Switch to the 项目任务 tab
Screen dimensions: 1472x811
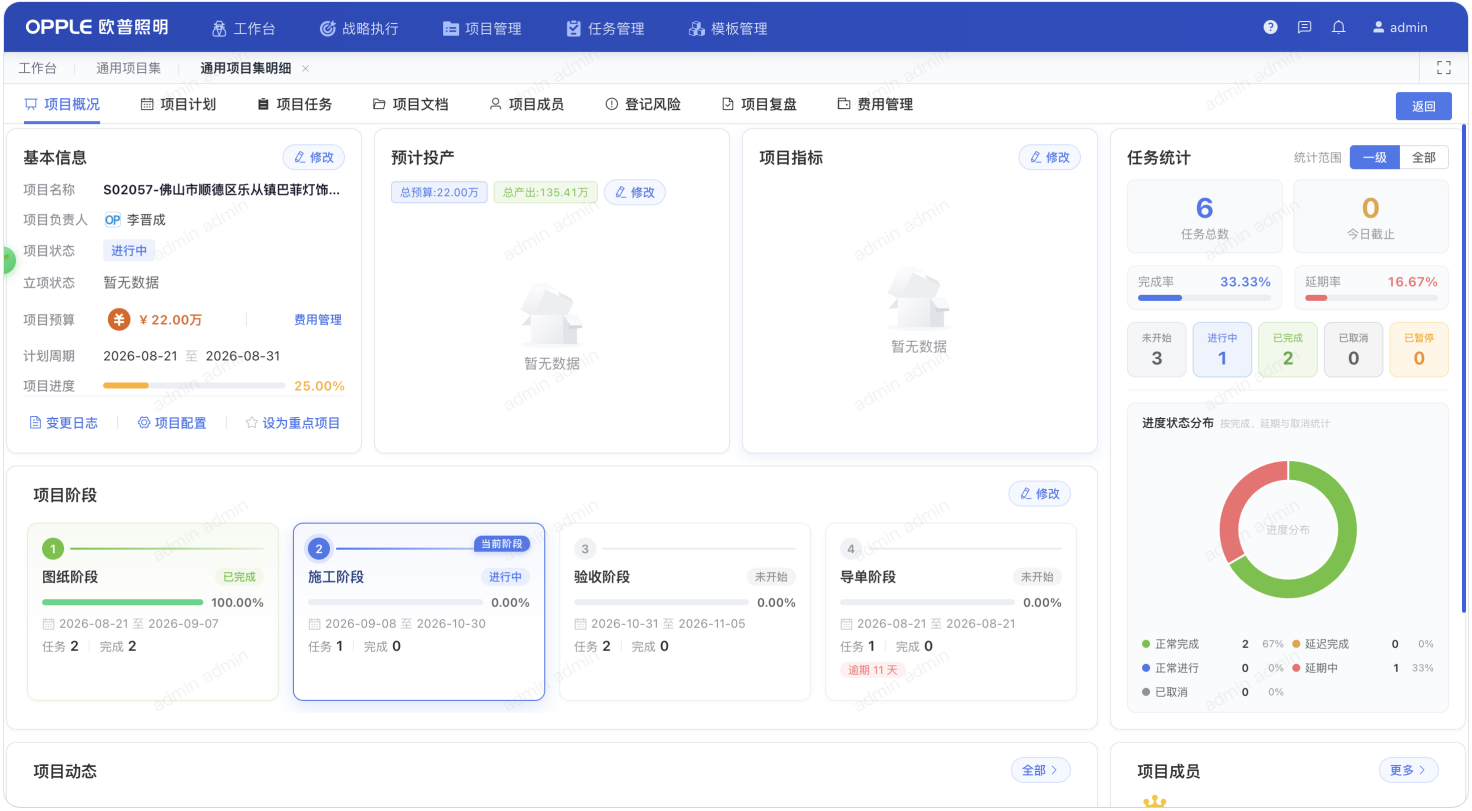(294, 104)
